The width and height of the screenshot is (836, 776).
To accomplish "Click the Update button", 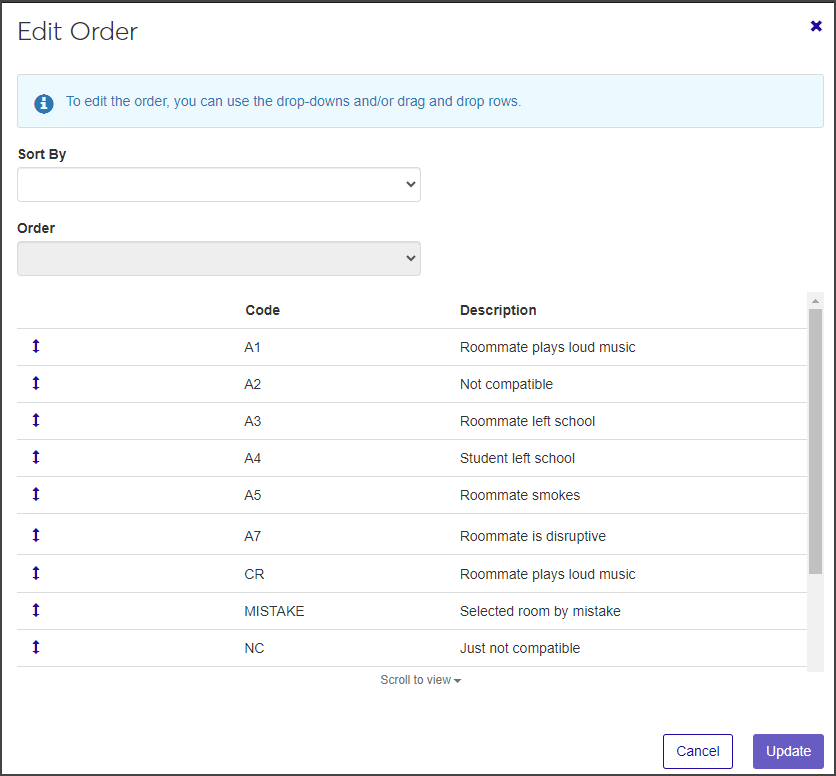I will [x=788, y=751].
